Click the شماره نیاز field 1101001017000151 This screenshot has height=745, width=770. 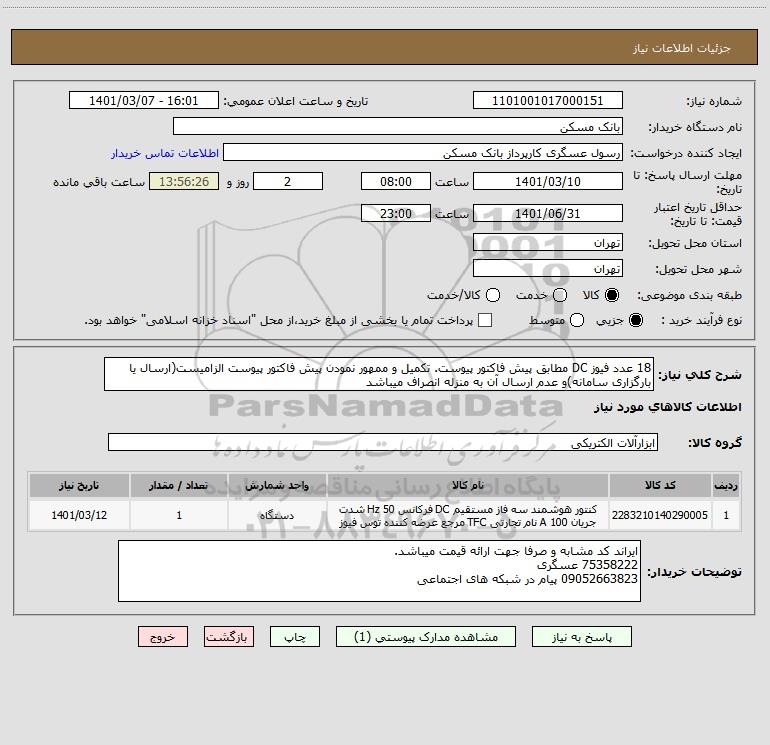[x=548, y=101]
